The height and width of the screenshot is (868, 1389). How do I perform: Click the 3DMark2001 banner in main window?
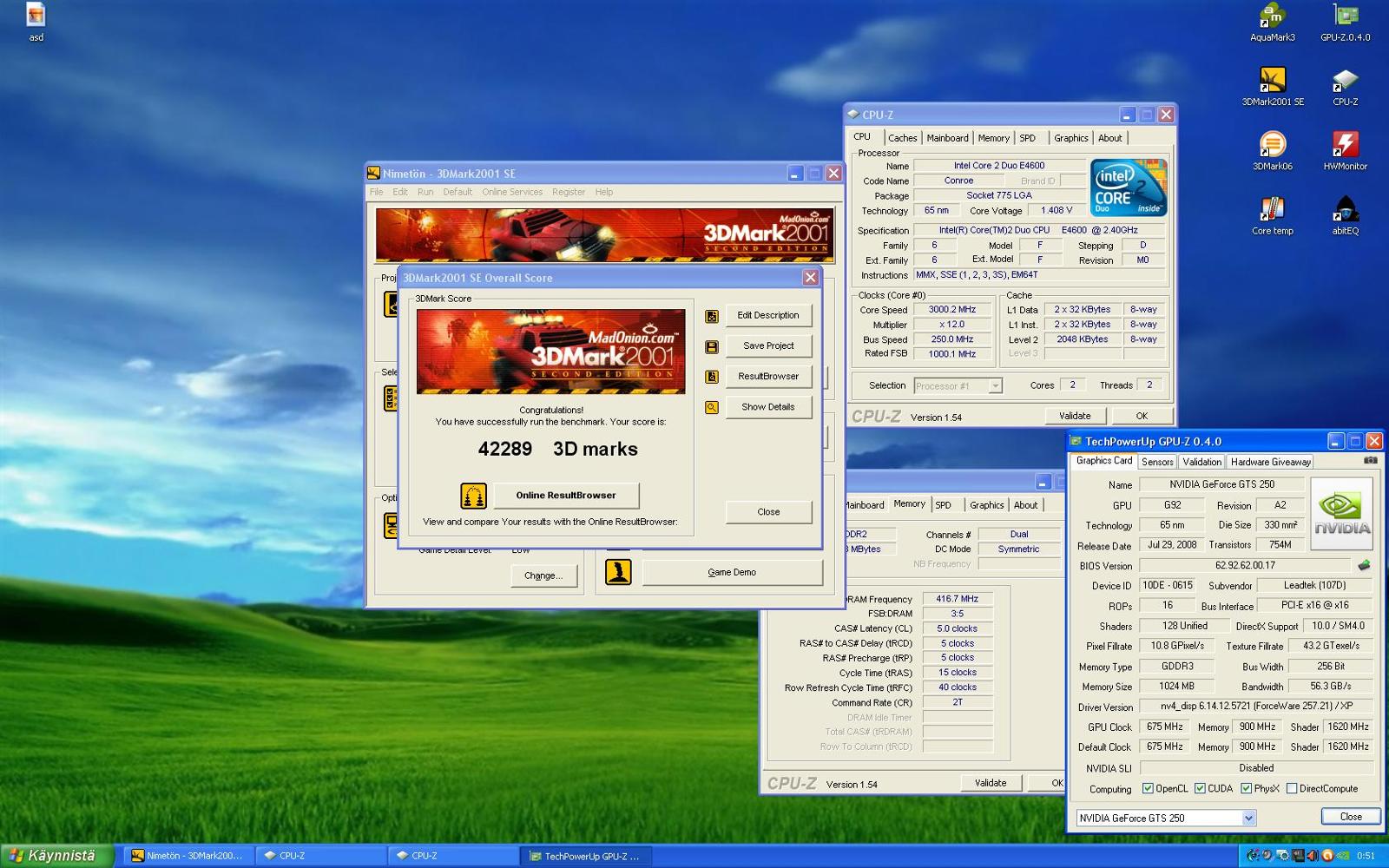[x=605, y=234]
